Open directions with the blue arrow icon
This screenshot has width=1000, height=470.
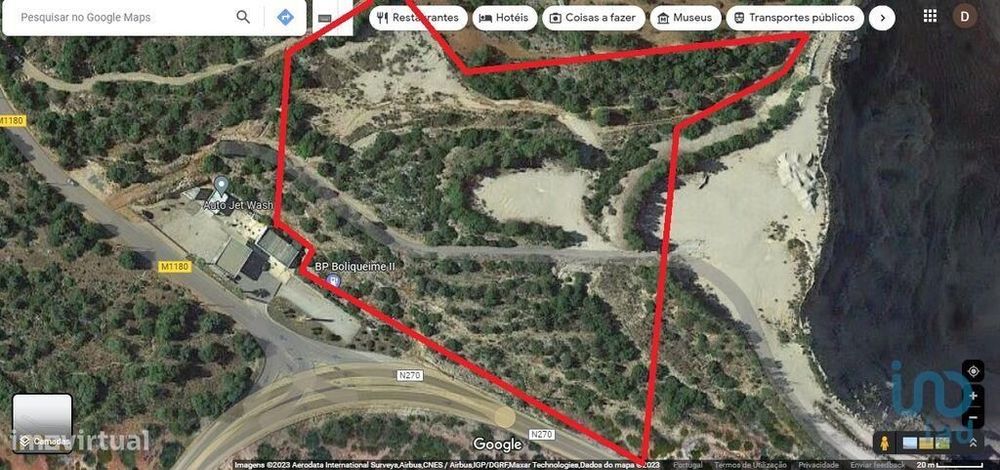(x=286, y=17)
